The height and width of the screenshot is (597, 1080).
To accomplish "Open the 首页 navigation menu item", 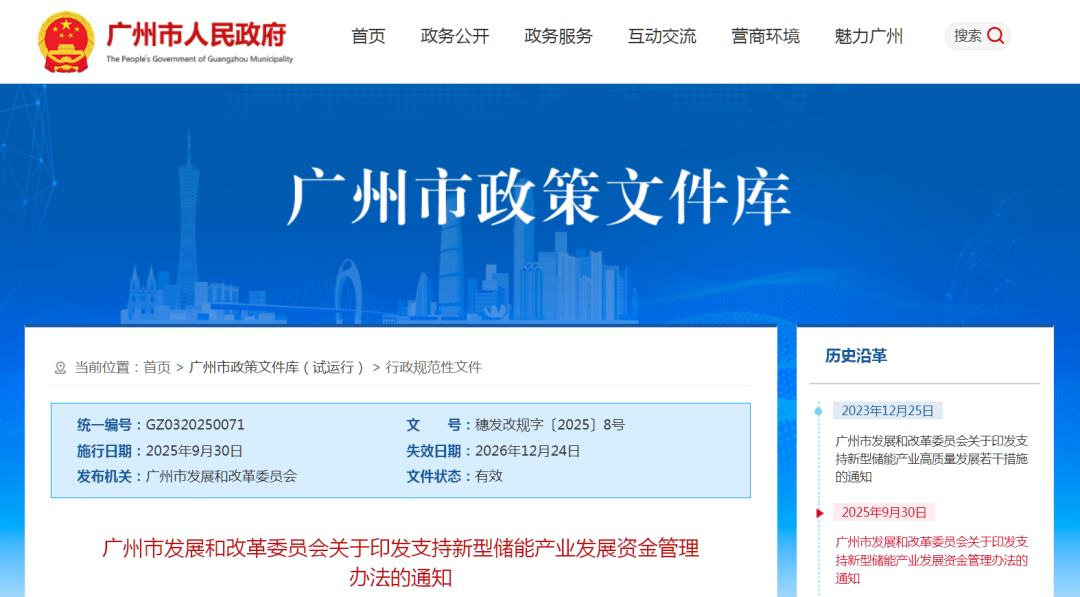I will point(368,37).
